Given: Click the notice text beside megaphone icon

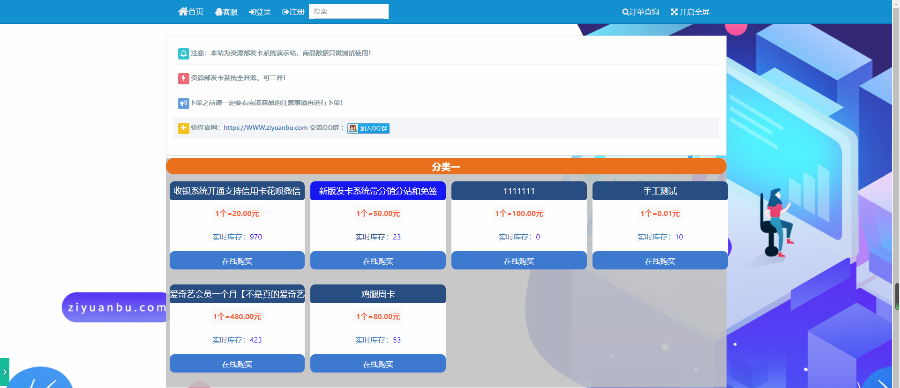Looking at the screenshot, I should click(x=267, y=103).
